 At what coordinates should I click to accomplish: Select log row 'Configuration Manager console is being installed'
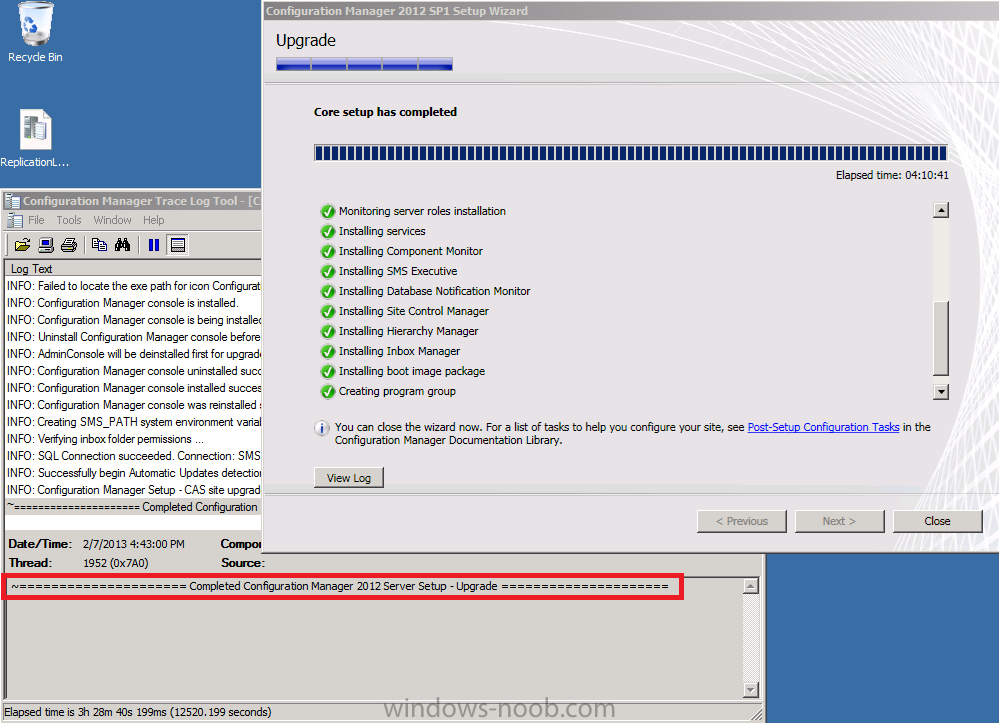tap(133, 320)
